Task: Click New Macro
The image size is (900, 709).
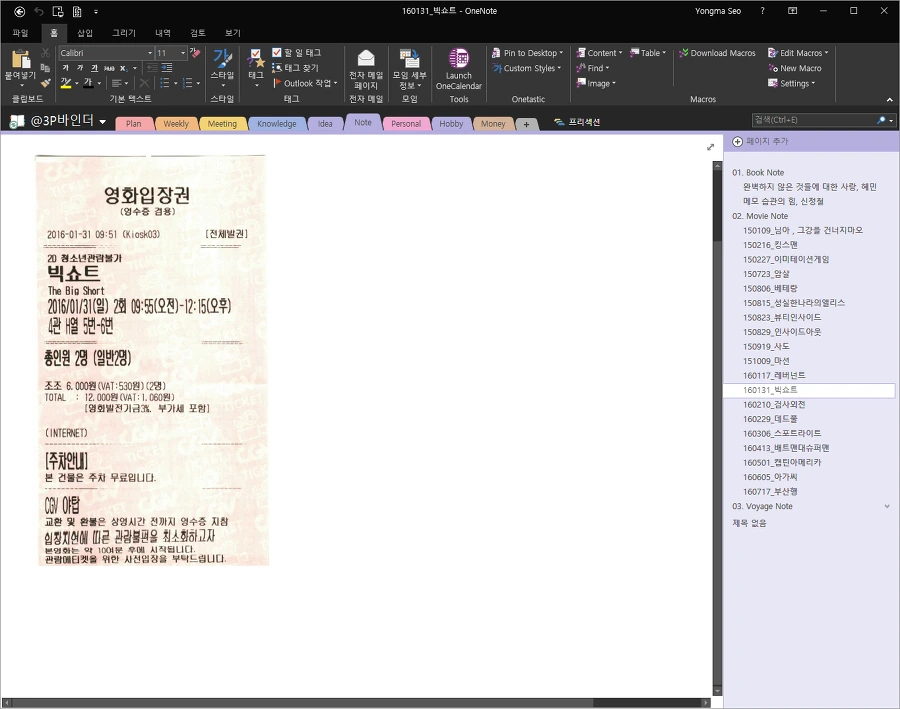Action: pos(795,68)
